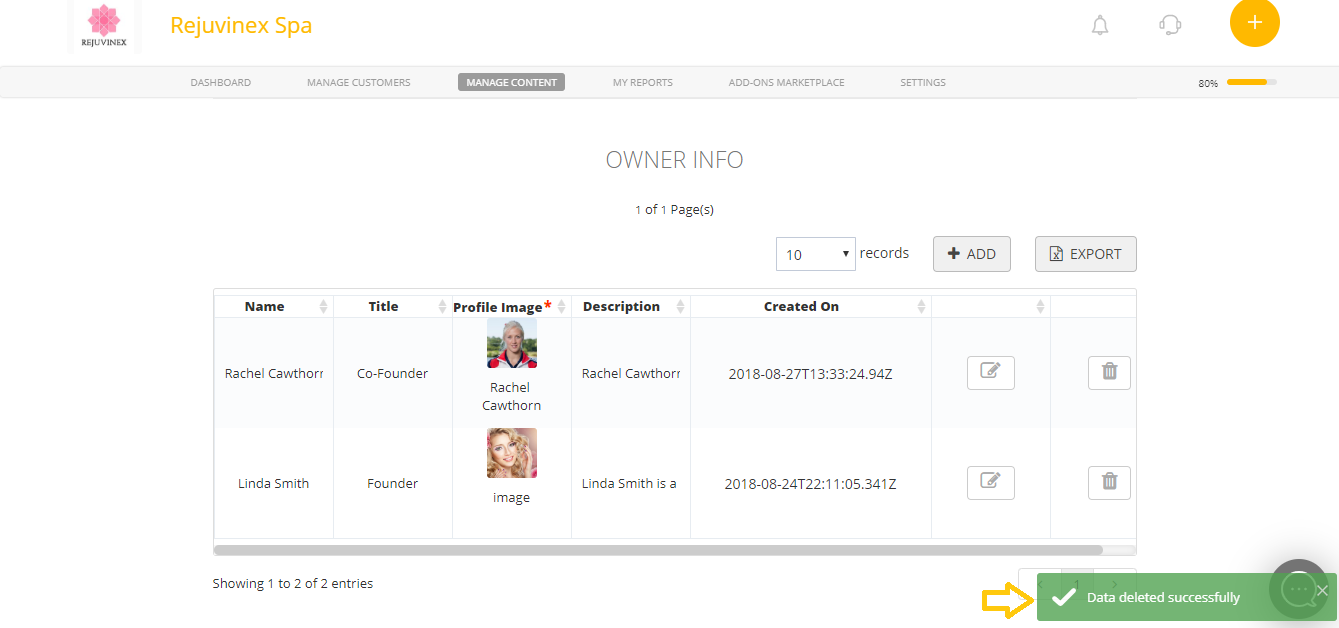Image resolution: width=1339 pixels, height=628 pixels.
Task: Toggle sorting on Created On column
Action: click(x=922, y=306)
